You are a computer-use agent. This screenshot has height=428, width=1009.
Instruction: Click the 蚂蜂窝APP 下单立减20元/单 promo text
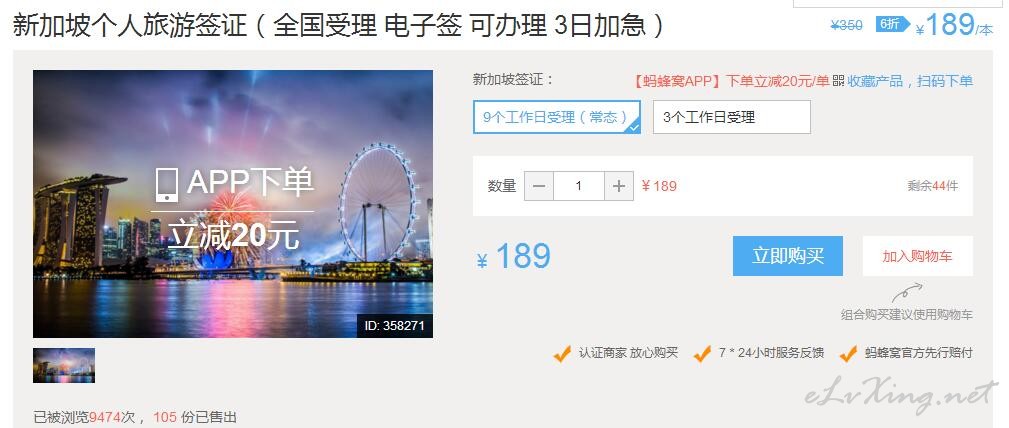[x=731, y=81]
